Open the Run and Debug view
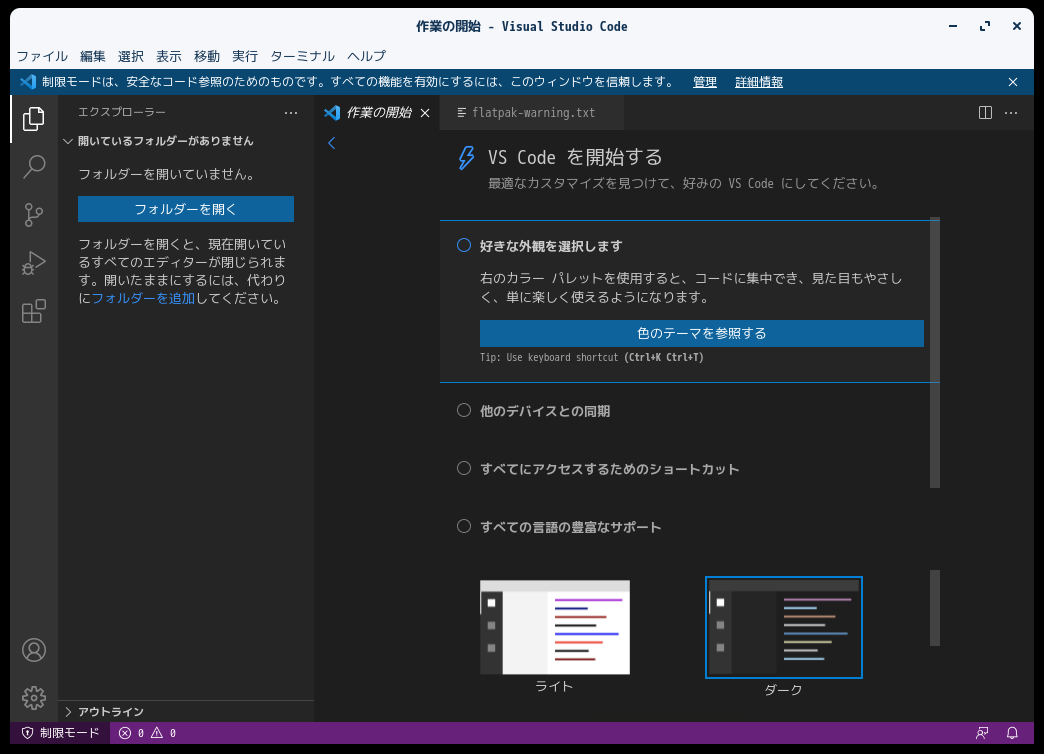The width and height of the screenshot is (1044, 754). coord(33,263)
